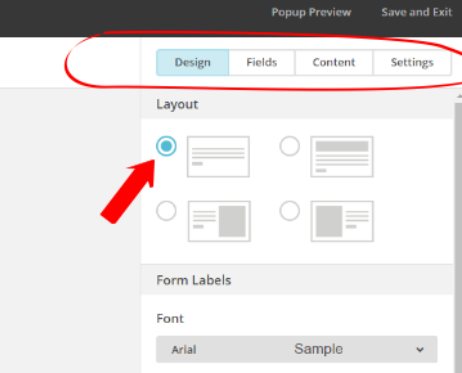Click the chevron arrow on the Font selector
Screen dimensions: 462x373
420,350
